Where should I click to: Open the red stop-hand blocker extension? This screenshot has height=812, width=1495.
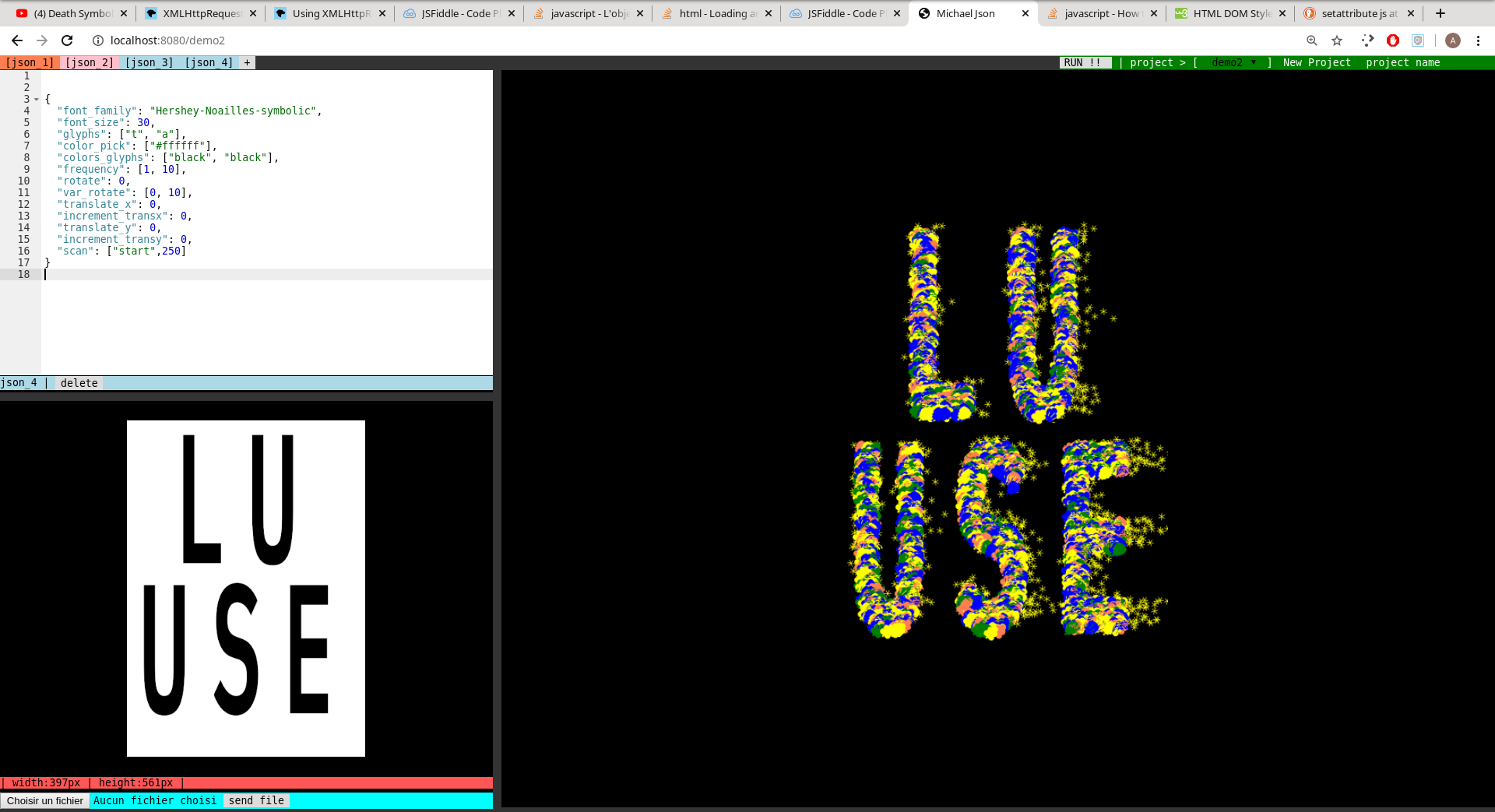(1393, 40)
